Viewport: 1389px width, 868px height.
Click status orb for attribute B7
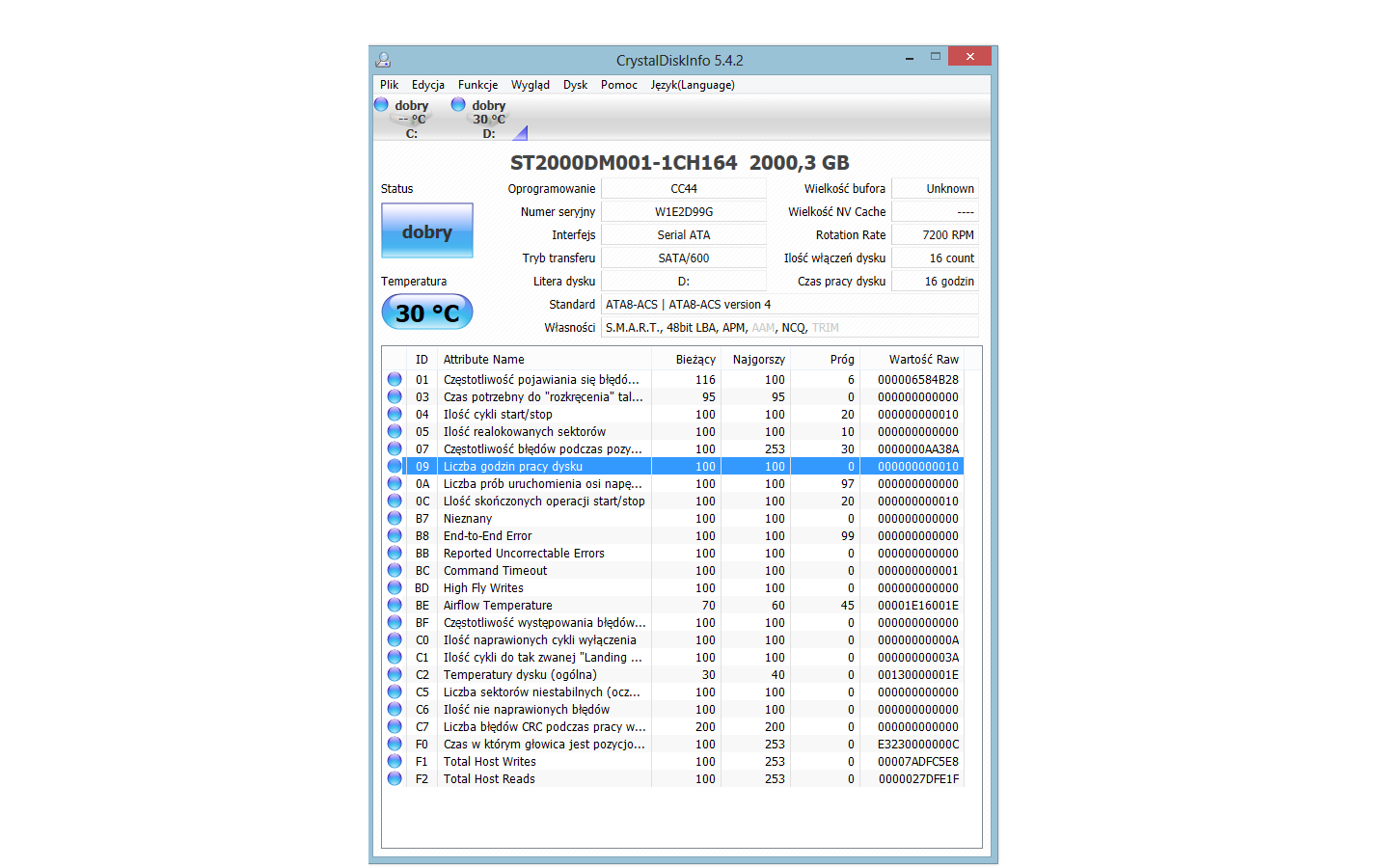point(395,518)
